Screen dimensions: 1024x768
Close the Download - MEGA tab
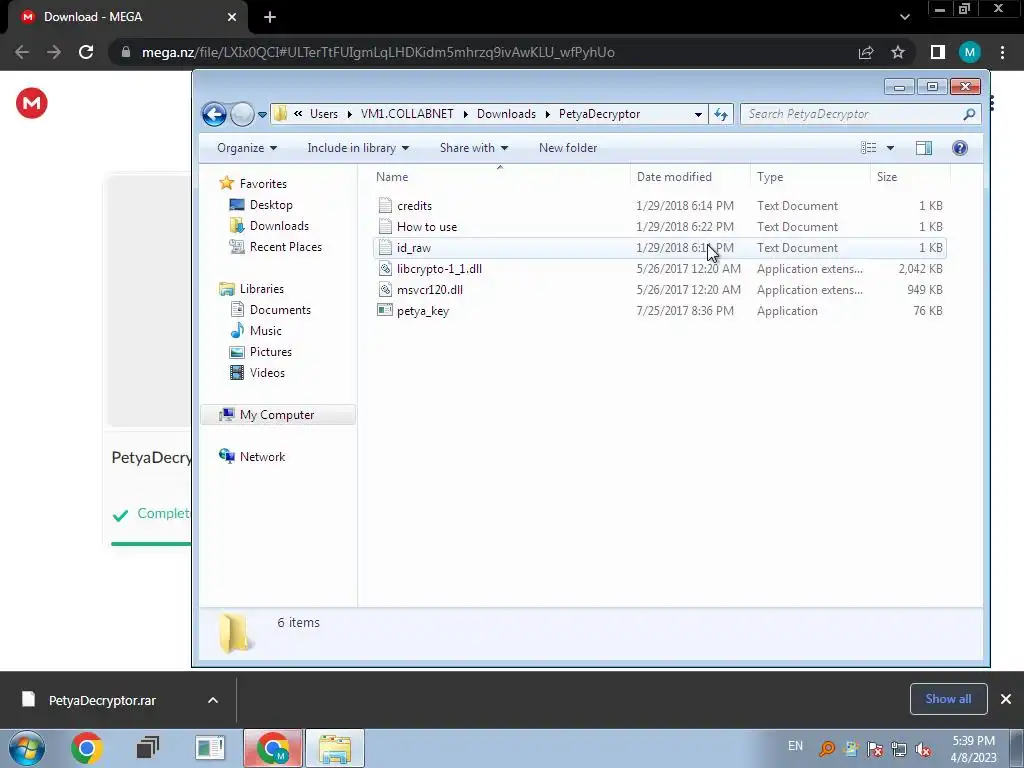[232, 17]
